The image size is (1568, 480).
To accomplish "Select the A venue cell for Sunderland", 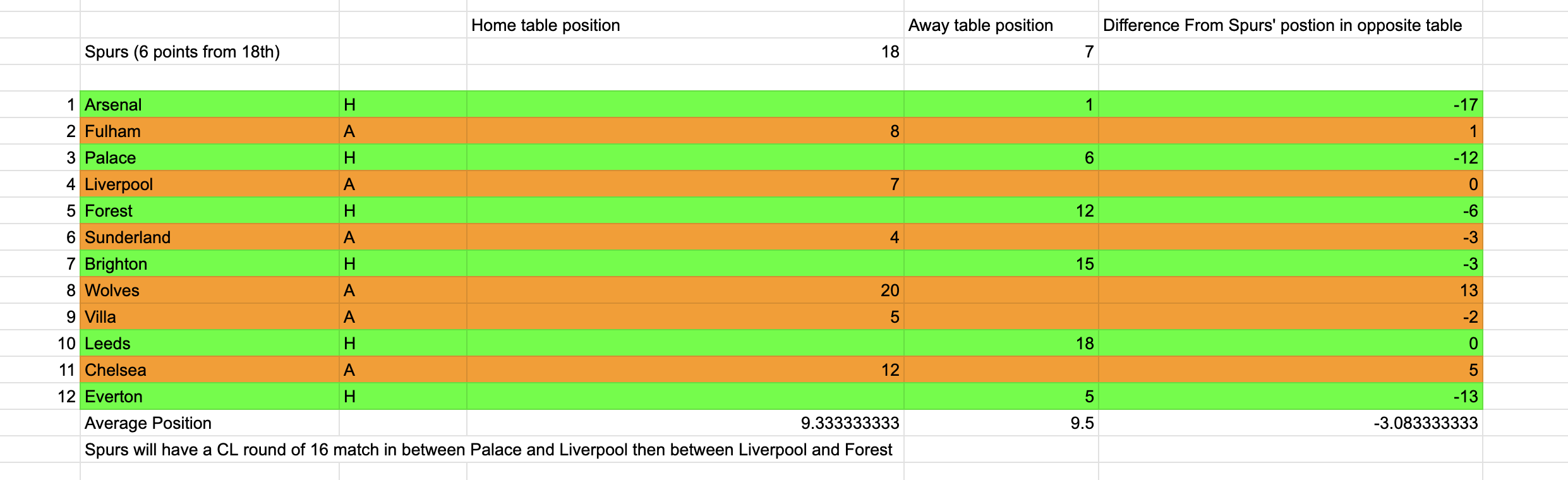I will coord(403,237).
